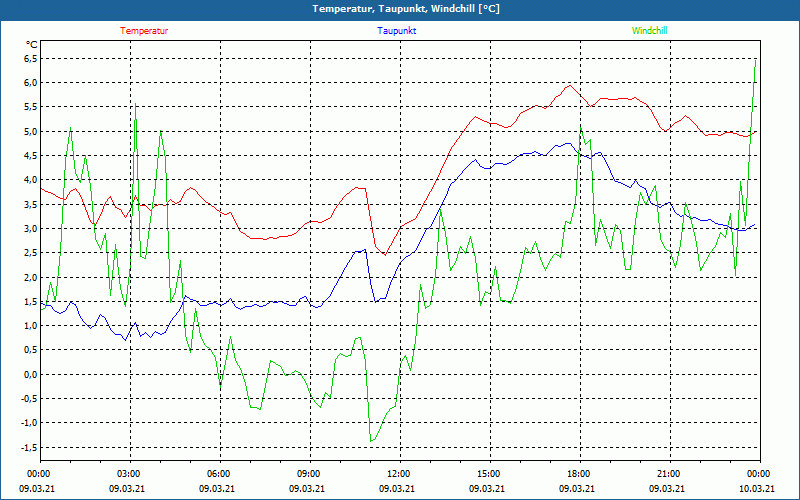This screenshot has width=800, height=500.
Task: Click the 0,0 value on the y-axis
Action: (x=31, y=374)
